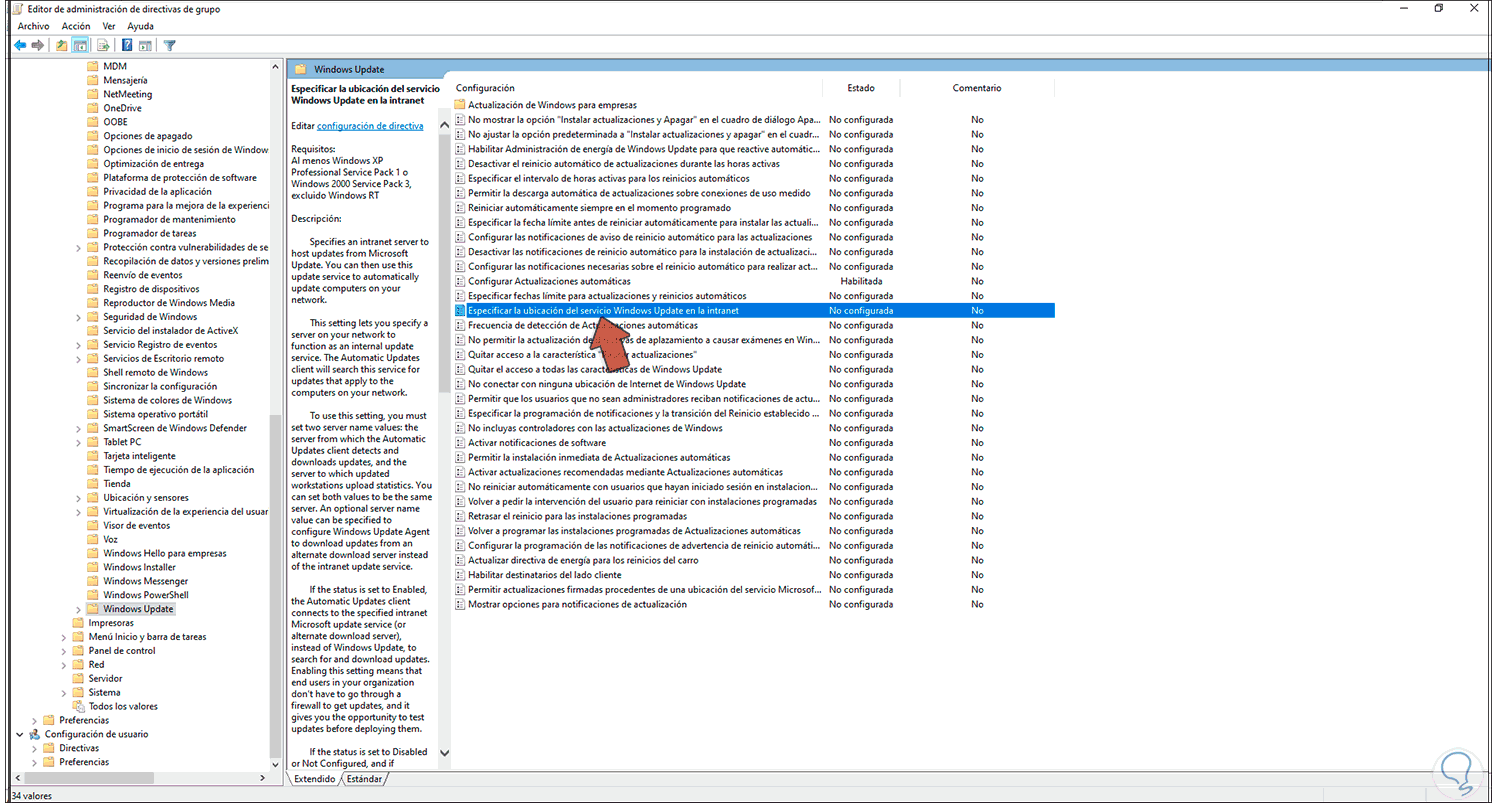Select Menú Inicio y barra de tareas

(x=147, y=637)
